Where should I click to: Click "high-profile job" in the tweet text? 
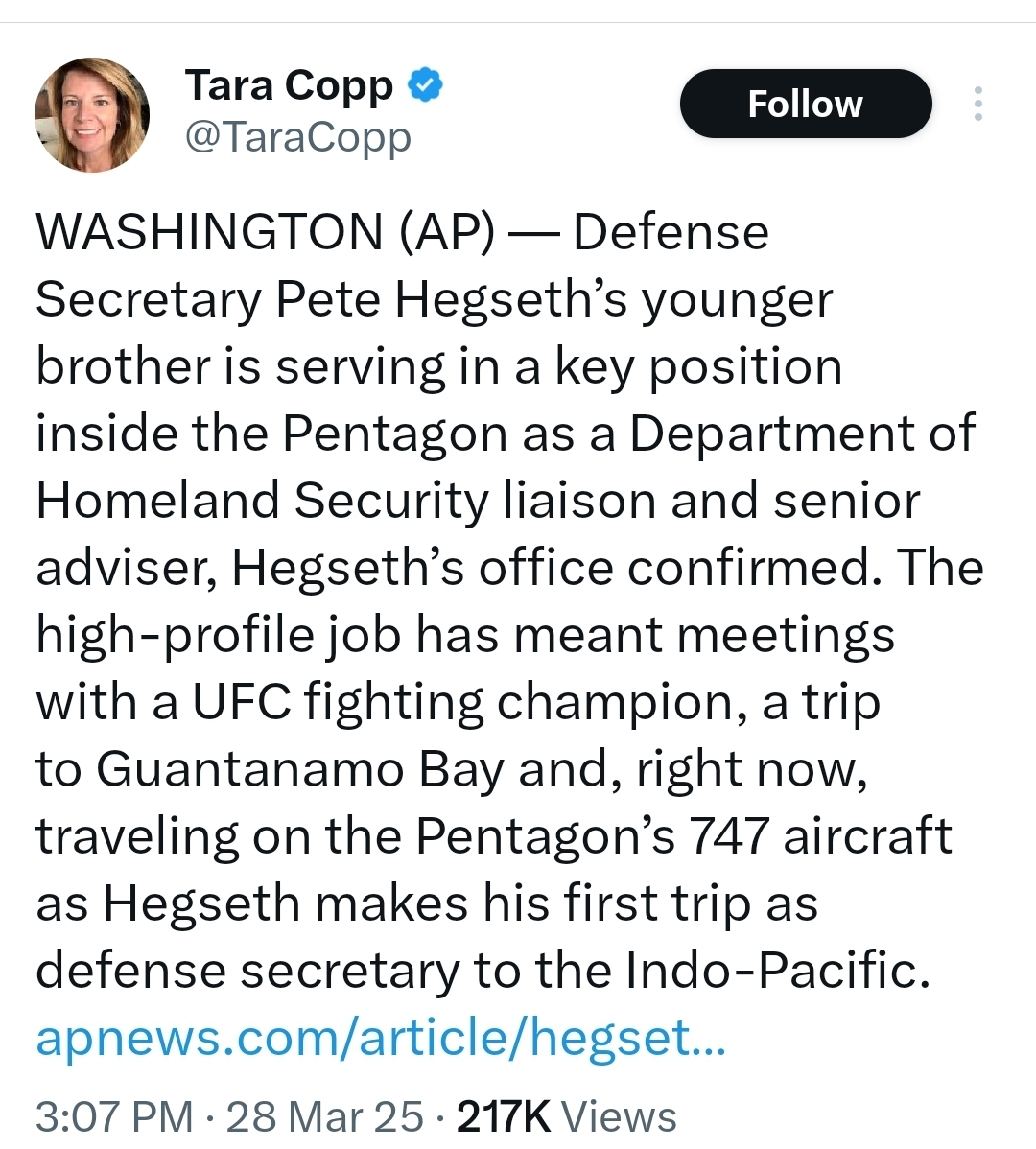(218, 636)
